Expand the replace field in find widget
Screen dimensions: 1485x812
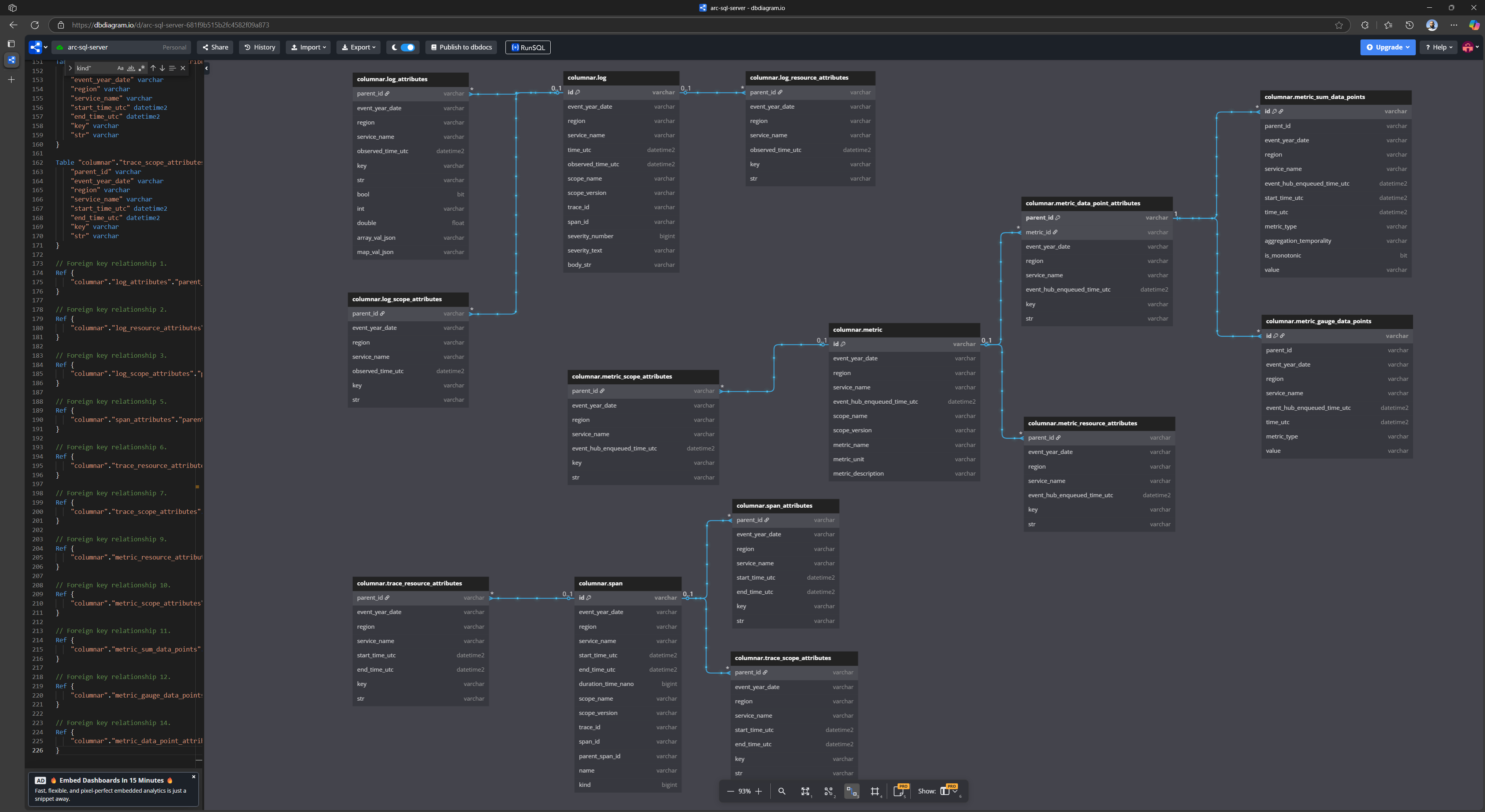tap(70, 68)
